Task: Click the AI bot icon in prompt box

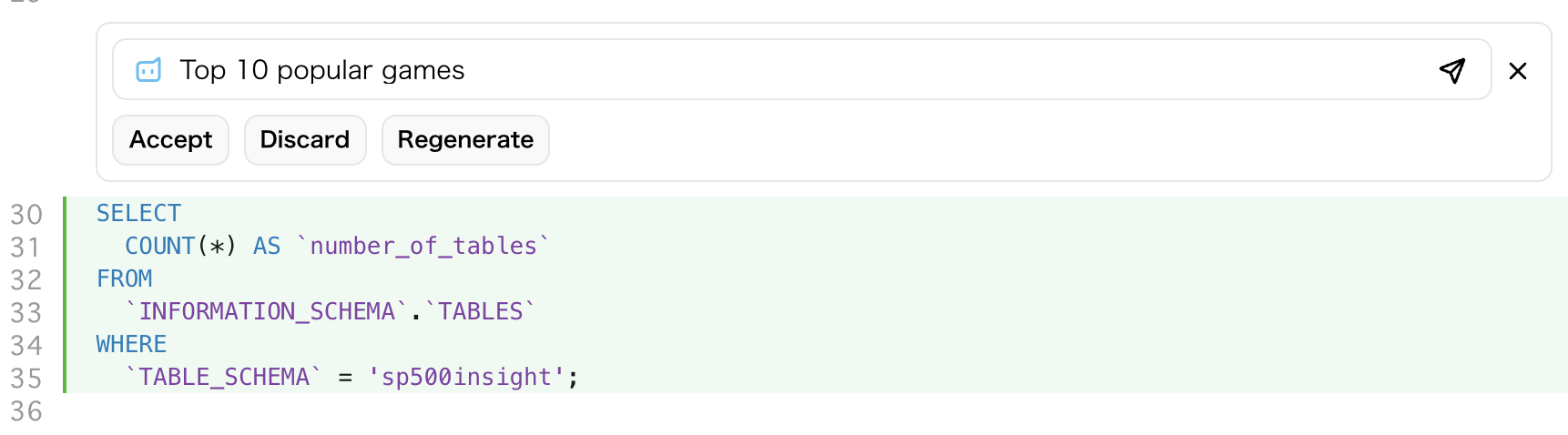Action: coord(148,70)
